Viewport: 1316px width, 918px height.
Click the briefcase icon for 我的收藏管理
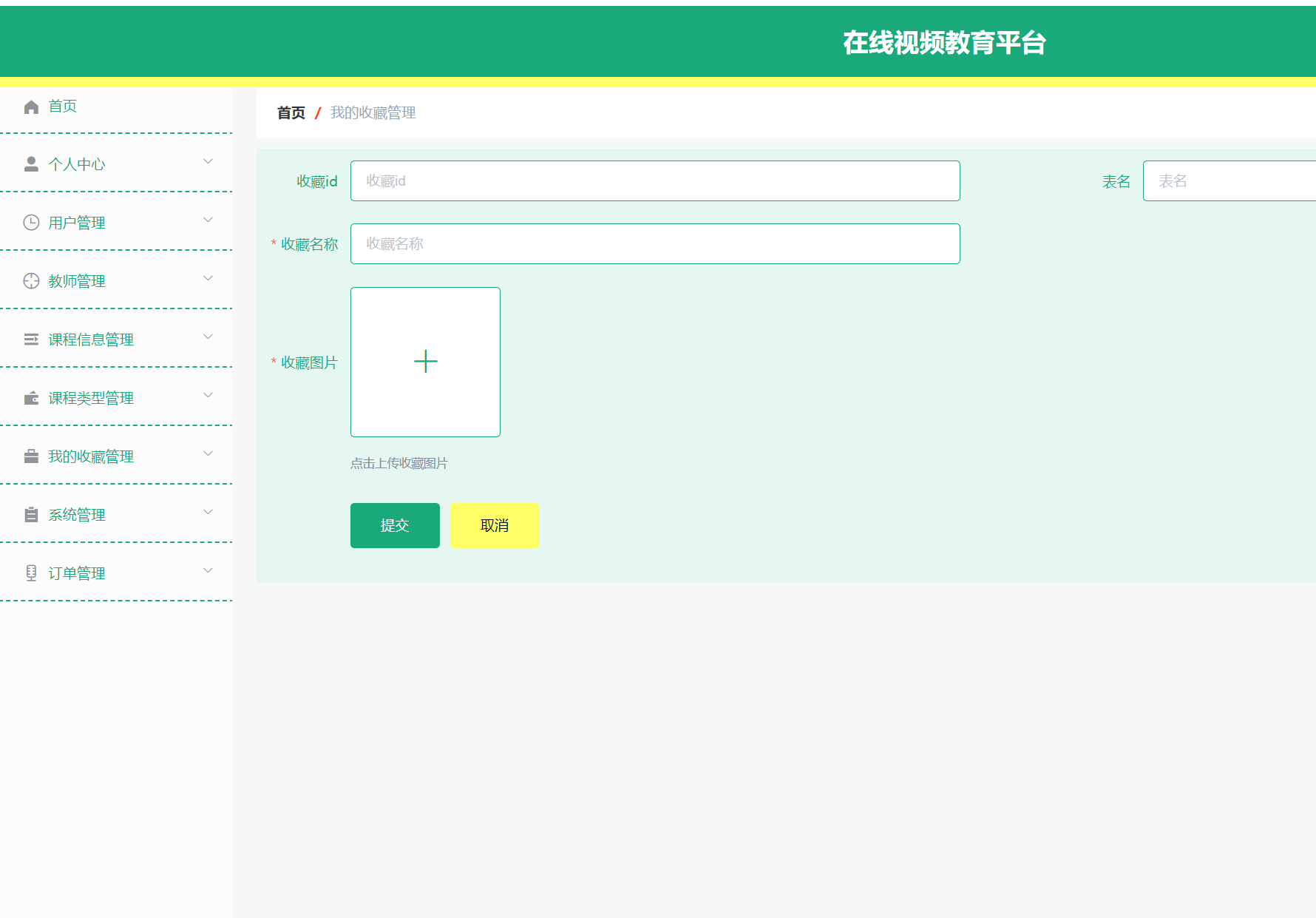click(x=31, y=456)
